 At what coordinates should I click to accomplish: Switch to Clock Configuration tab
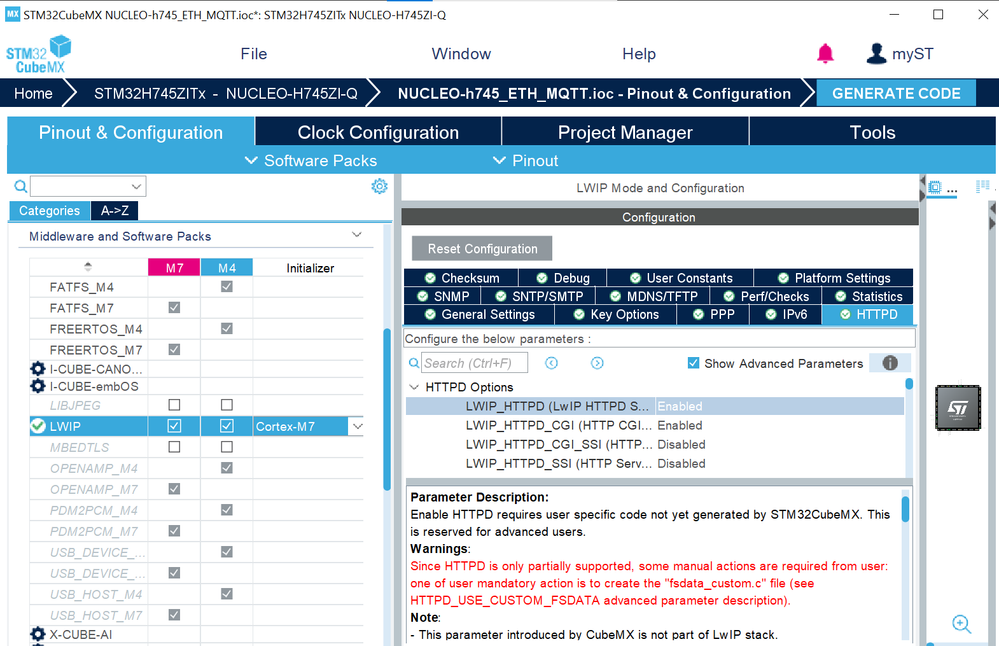point(378,133)
